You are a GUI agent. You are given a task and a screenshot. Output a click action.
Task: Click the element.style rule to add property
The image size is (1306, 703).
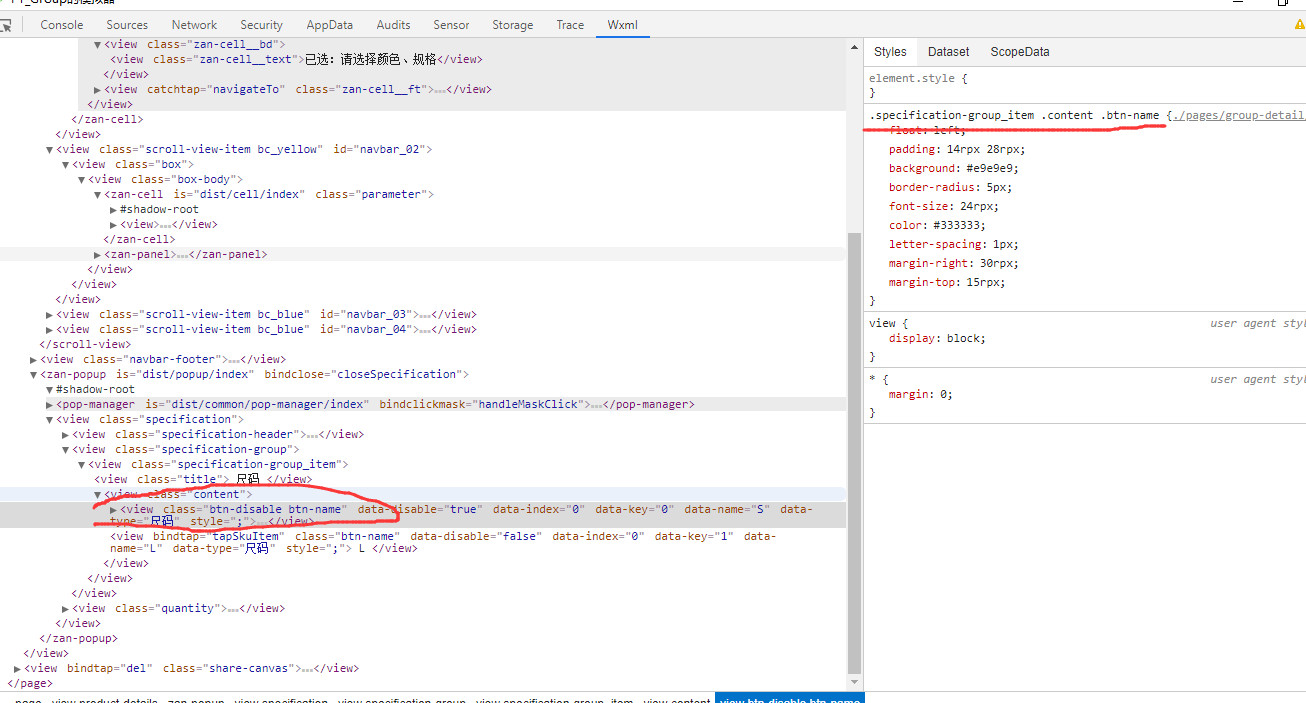(918, 78)
